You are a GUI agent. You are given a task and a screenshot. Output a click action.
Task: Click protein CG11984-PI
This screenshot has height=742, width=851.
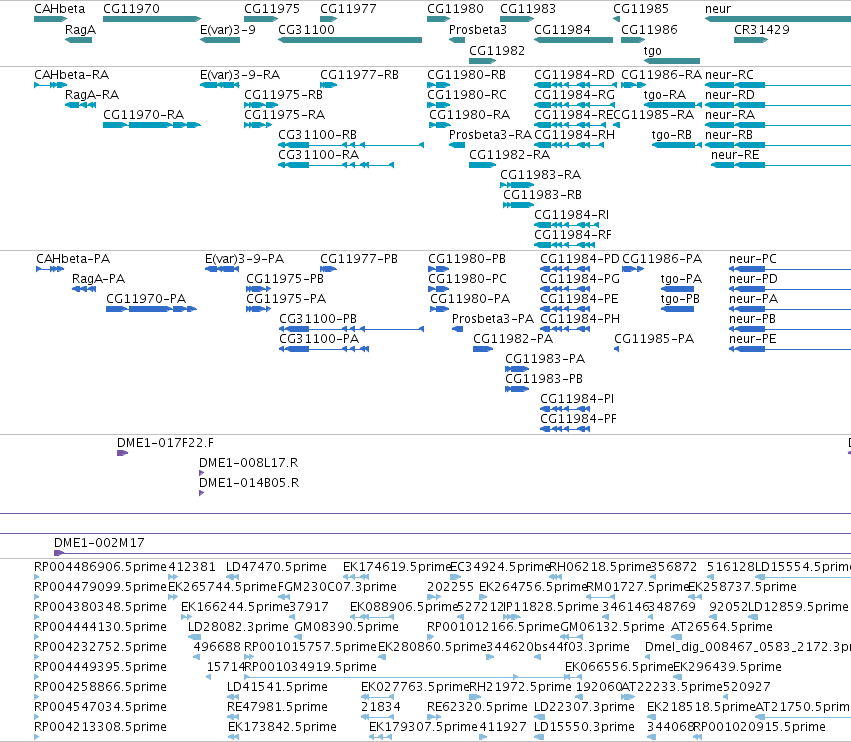point(577,399)
